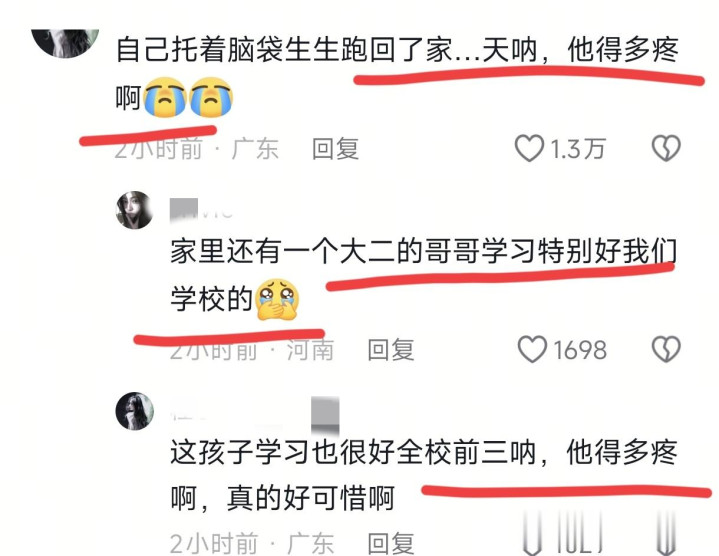Reply to the bottom comment from 广东

coord(391,544)
